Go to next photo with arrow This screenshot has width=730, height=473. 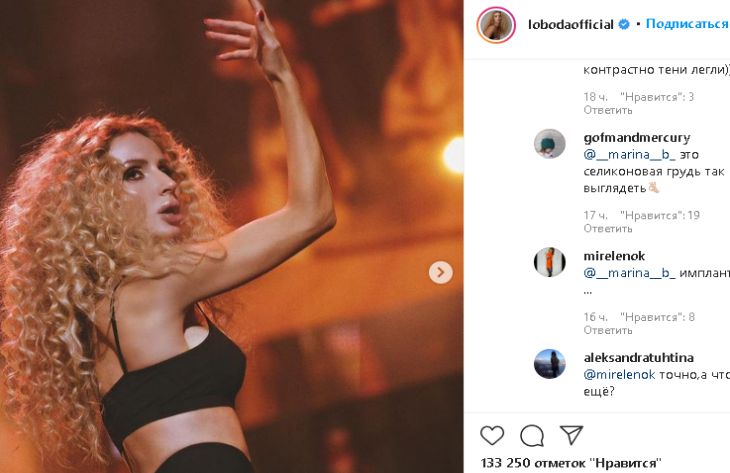[x=441, y=272]
